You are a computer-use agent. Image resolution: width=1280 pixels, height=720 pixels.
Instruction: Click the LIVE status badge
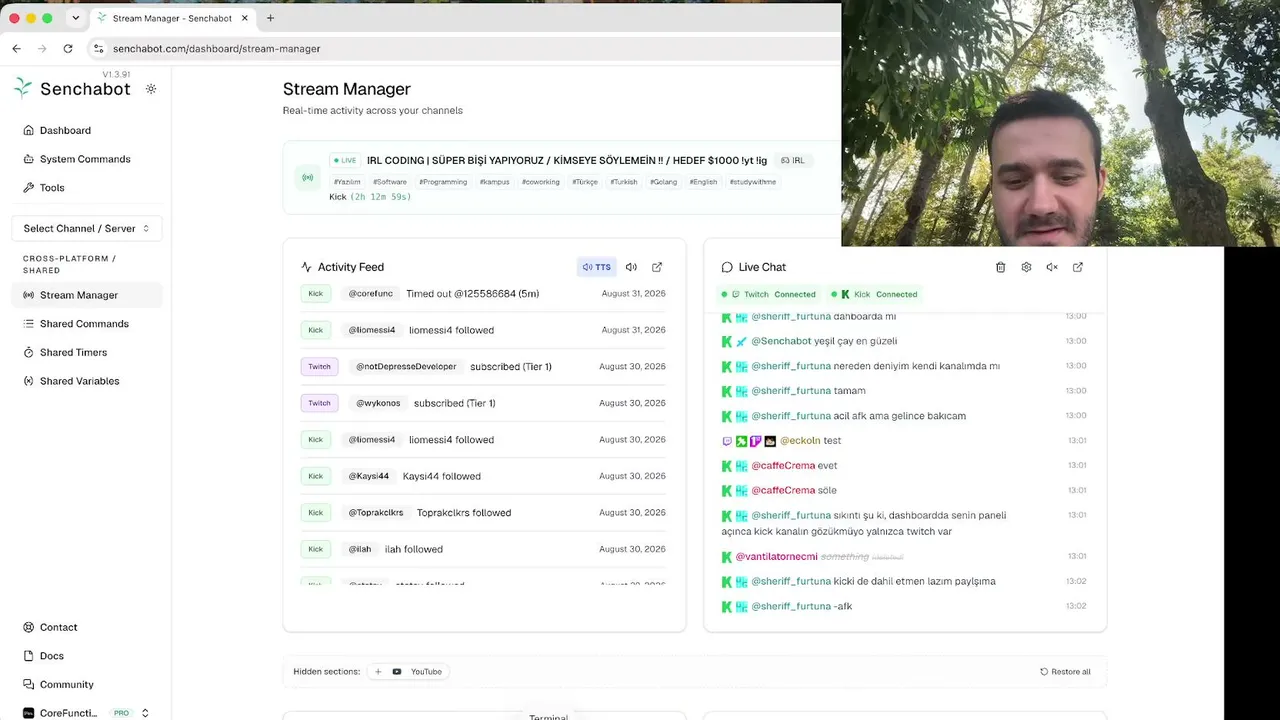344,160
